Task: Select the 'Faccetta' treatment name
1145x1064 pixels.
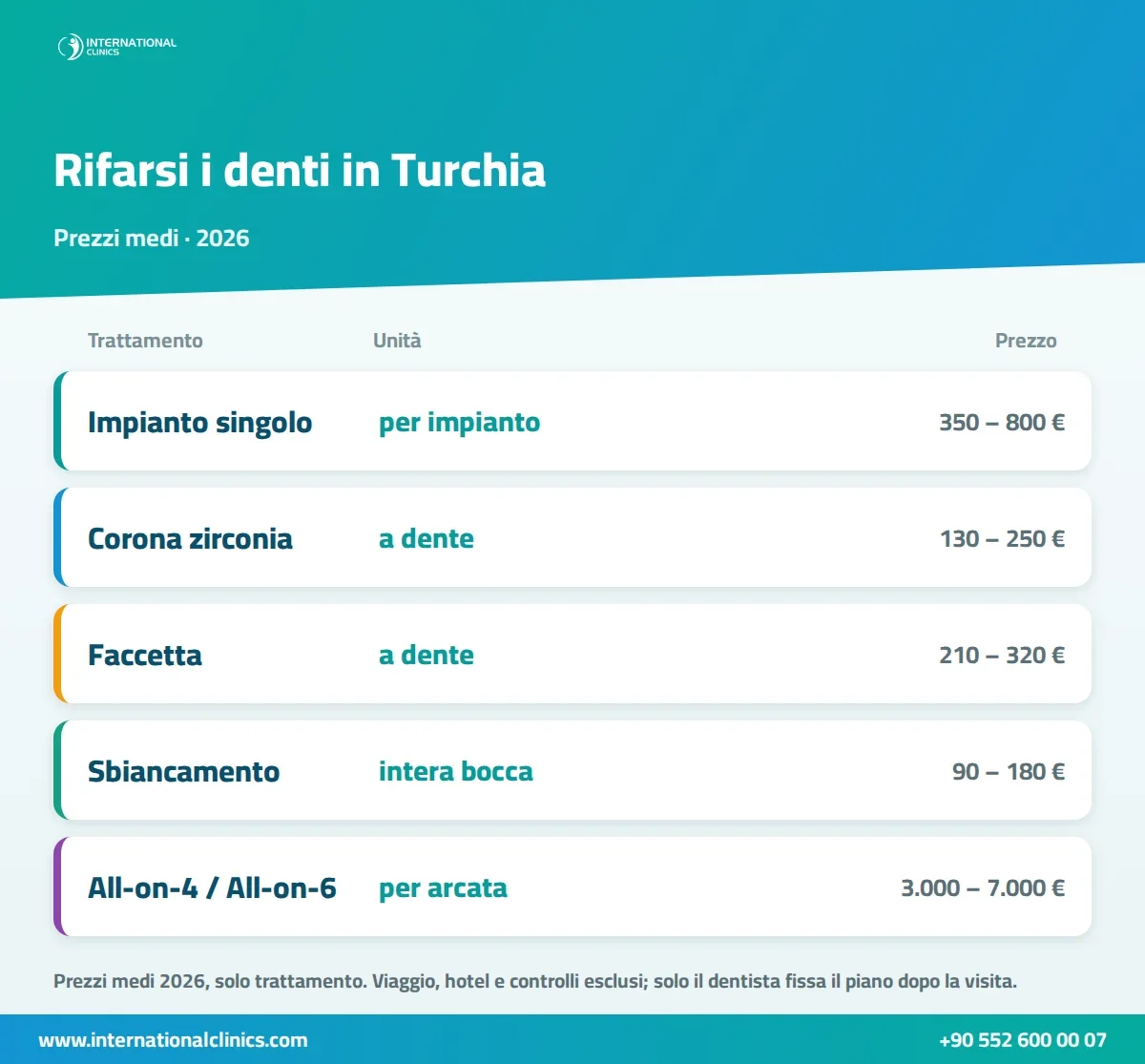Action: 145,656
